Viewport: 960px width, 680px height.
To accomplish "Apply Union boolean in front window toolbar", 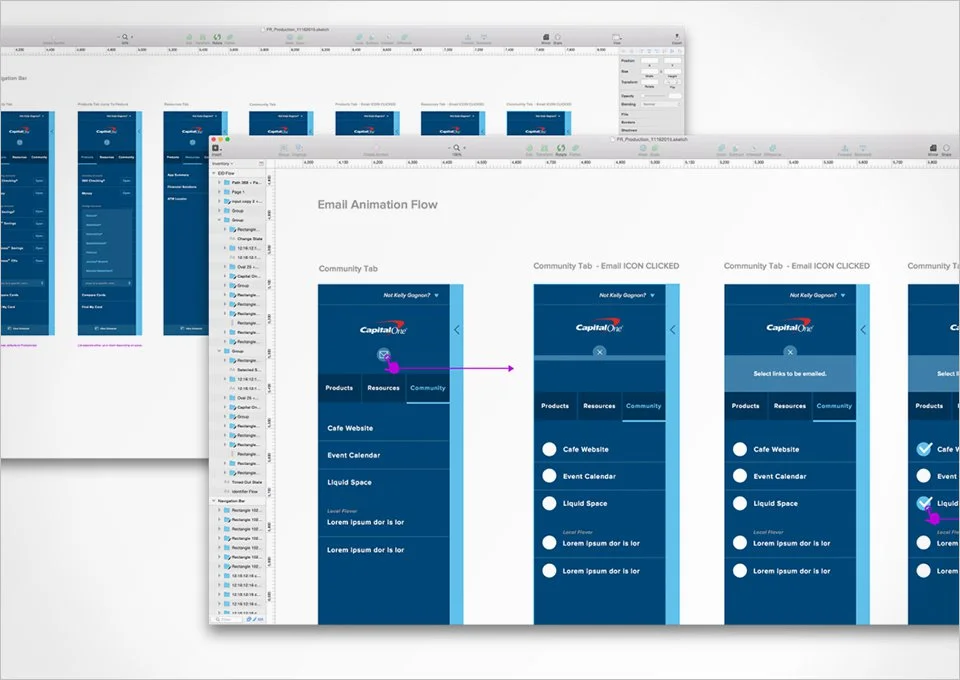I will click(x=721, y=148).
